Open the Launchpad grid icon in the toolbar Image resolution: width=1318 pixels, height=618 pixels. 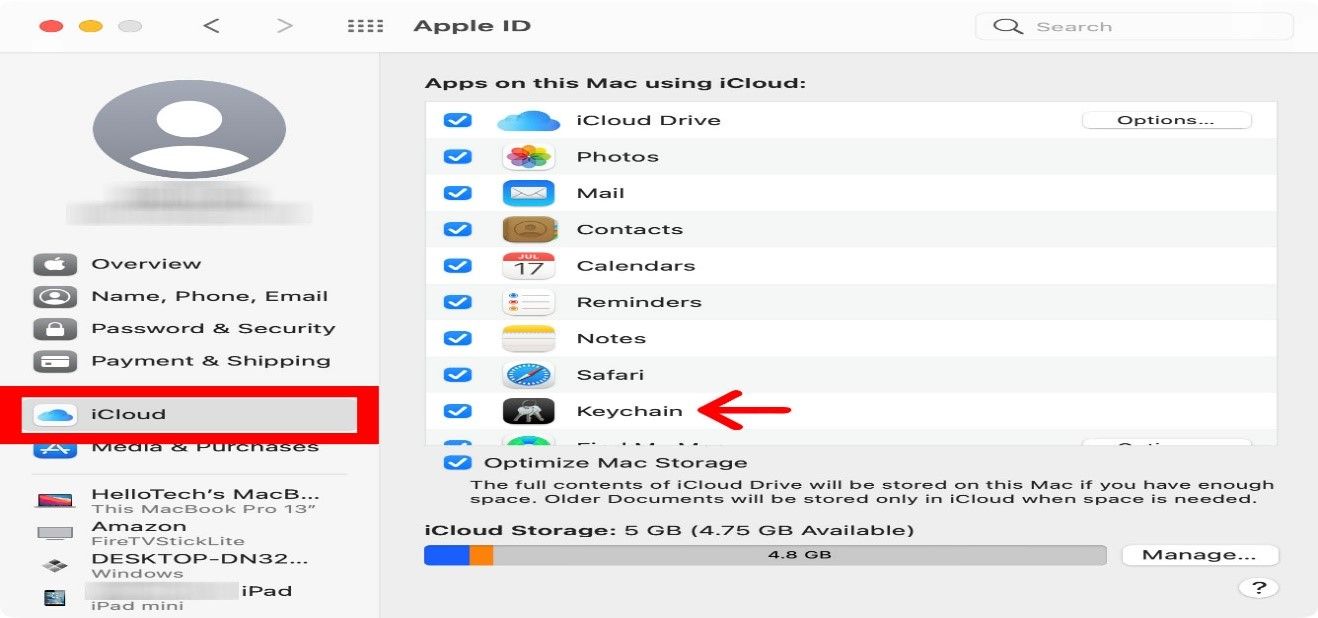[x=365, y=25]
